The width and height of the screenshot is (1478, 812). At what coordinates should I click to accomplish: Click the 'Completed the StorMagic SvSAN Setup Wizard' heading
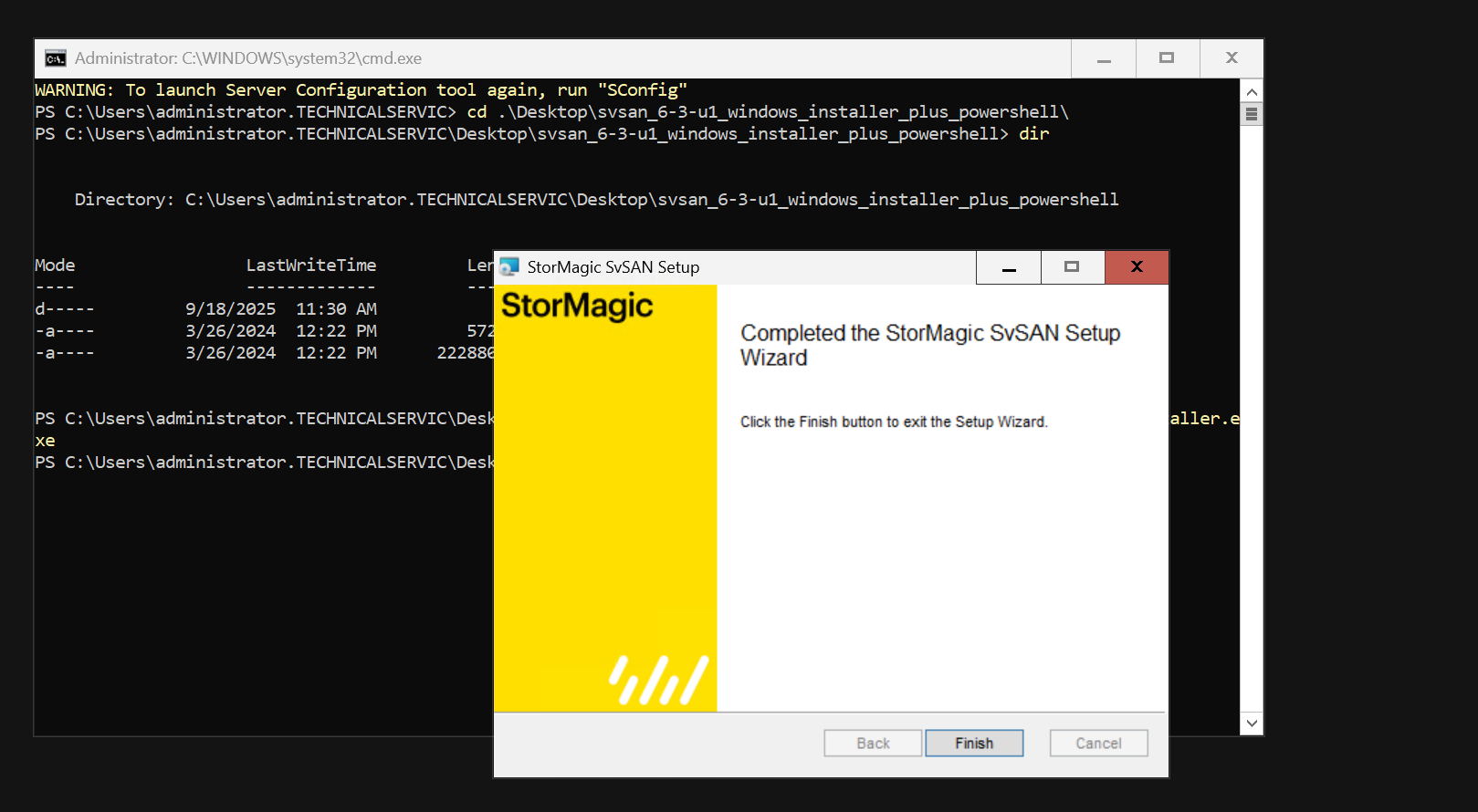930,345
